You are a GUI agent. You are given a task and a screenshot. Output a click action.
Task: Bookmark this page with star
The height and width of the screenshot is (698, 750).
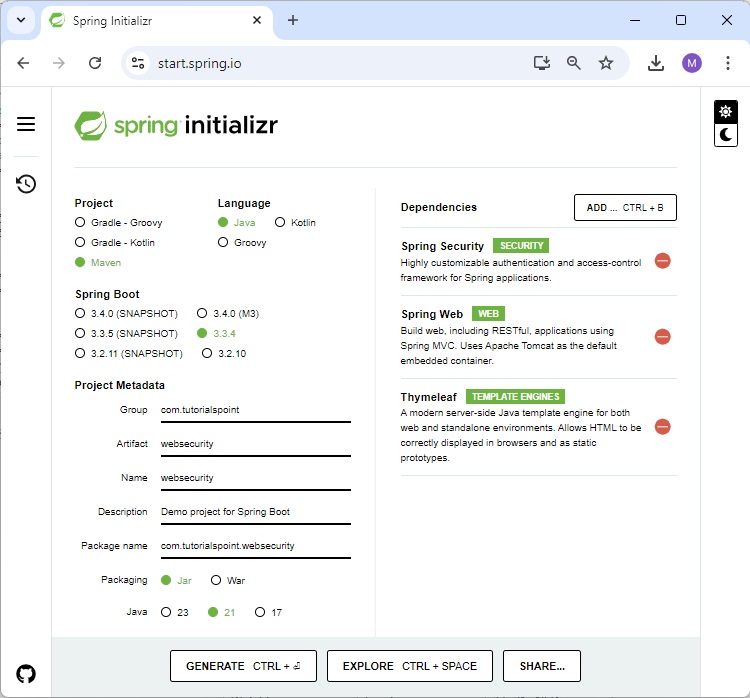(606, 63)
